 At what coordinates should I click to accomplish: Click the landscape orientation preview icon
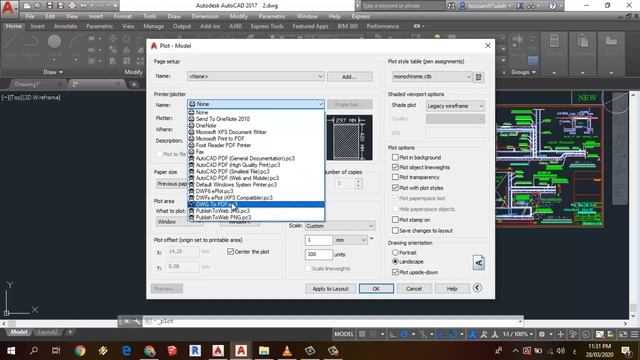(478, 263)
